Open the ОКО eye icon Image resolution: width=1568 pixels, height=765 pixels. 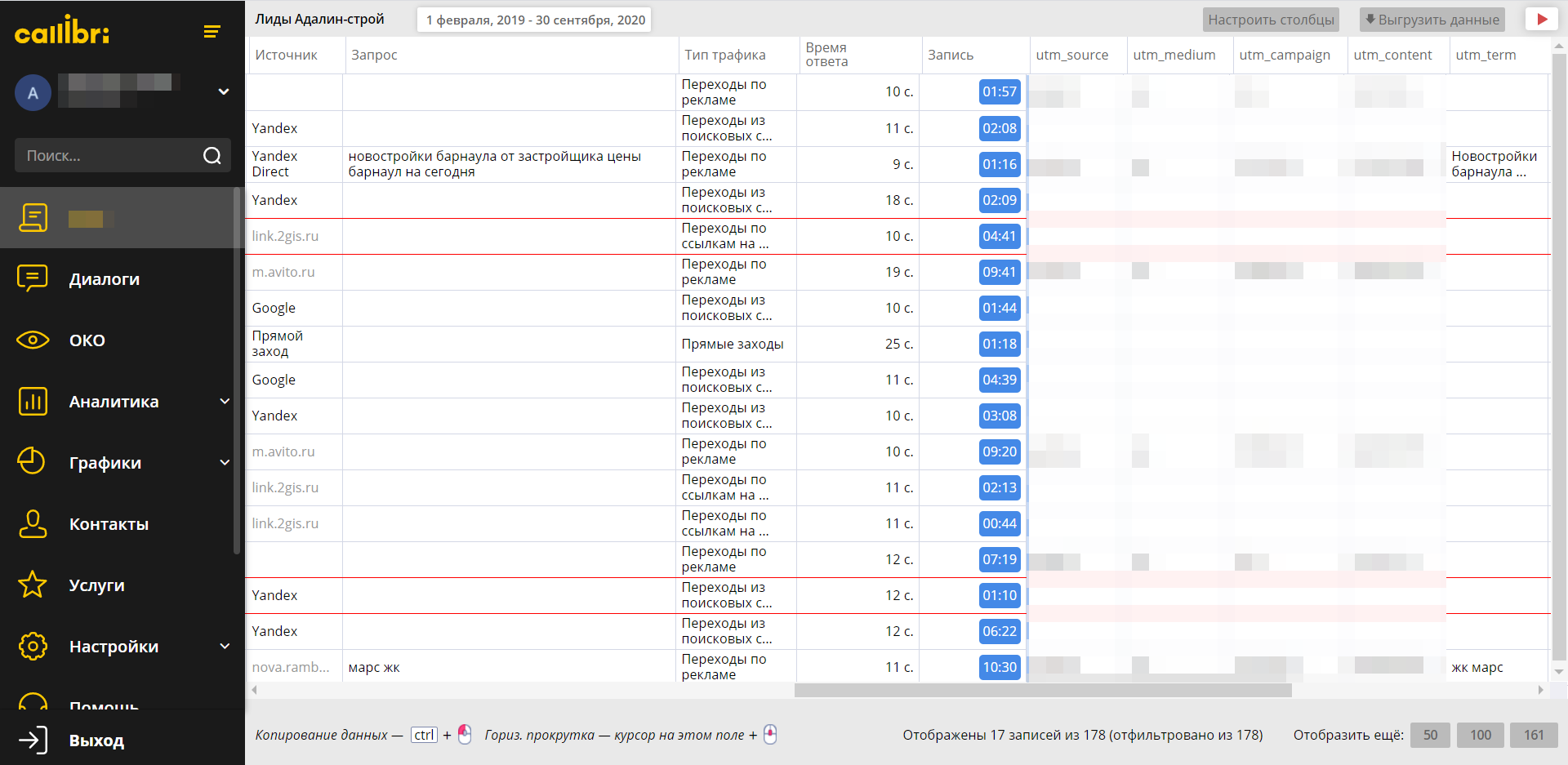(x=33, y=340)
